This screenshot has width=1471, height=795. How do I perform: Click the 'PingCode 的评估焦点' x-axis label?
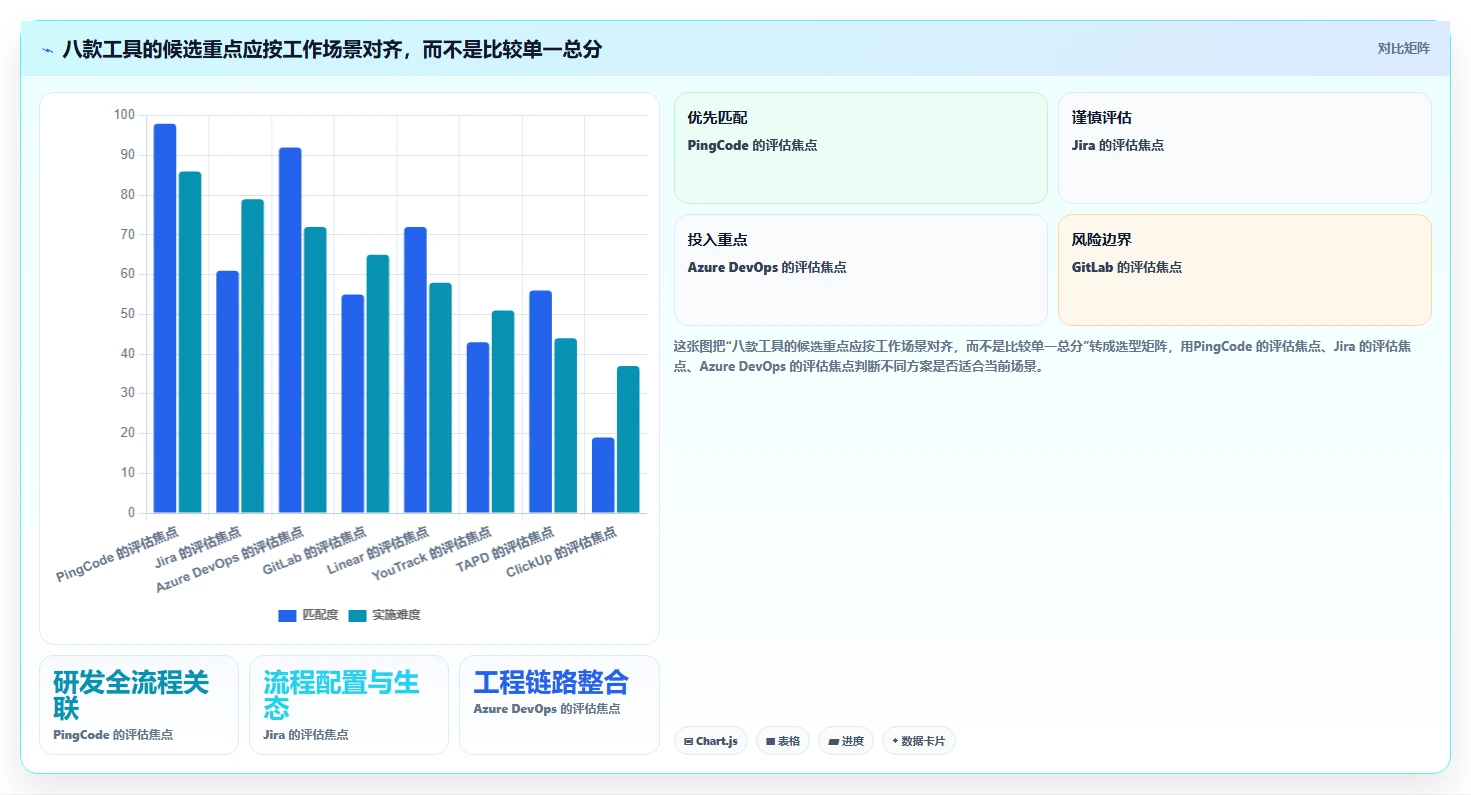pyautogui.click(x=118, y=553)
